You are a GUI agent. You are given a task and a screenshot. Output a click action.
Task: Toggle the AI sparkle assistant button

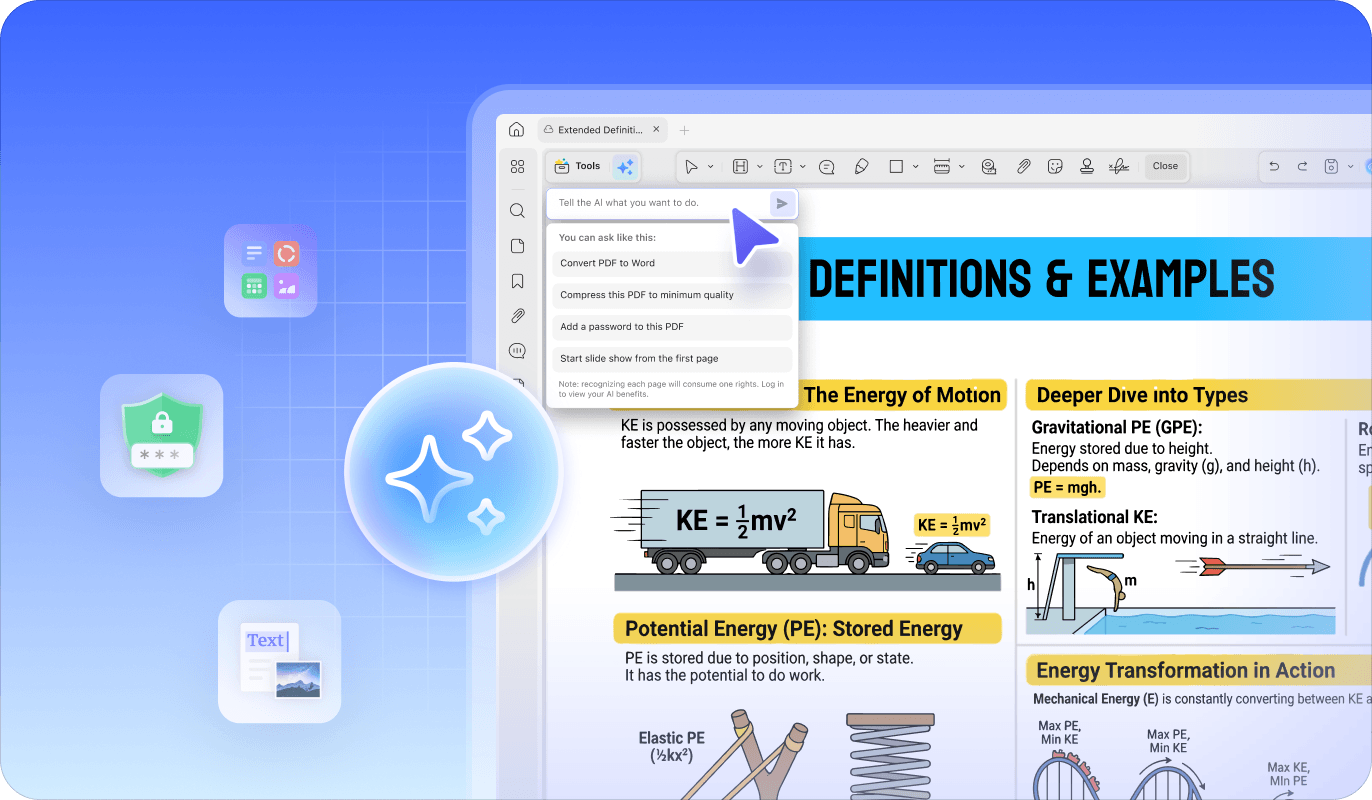pos(625,167)
